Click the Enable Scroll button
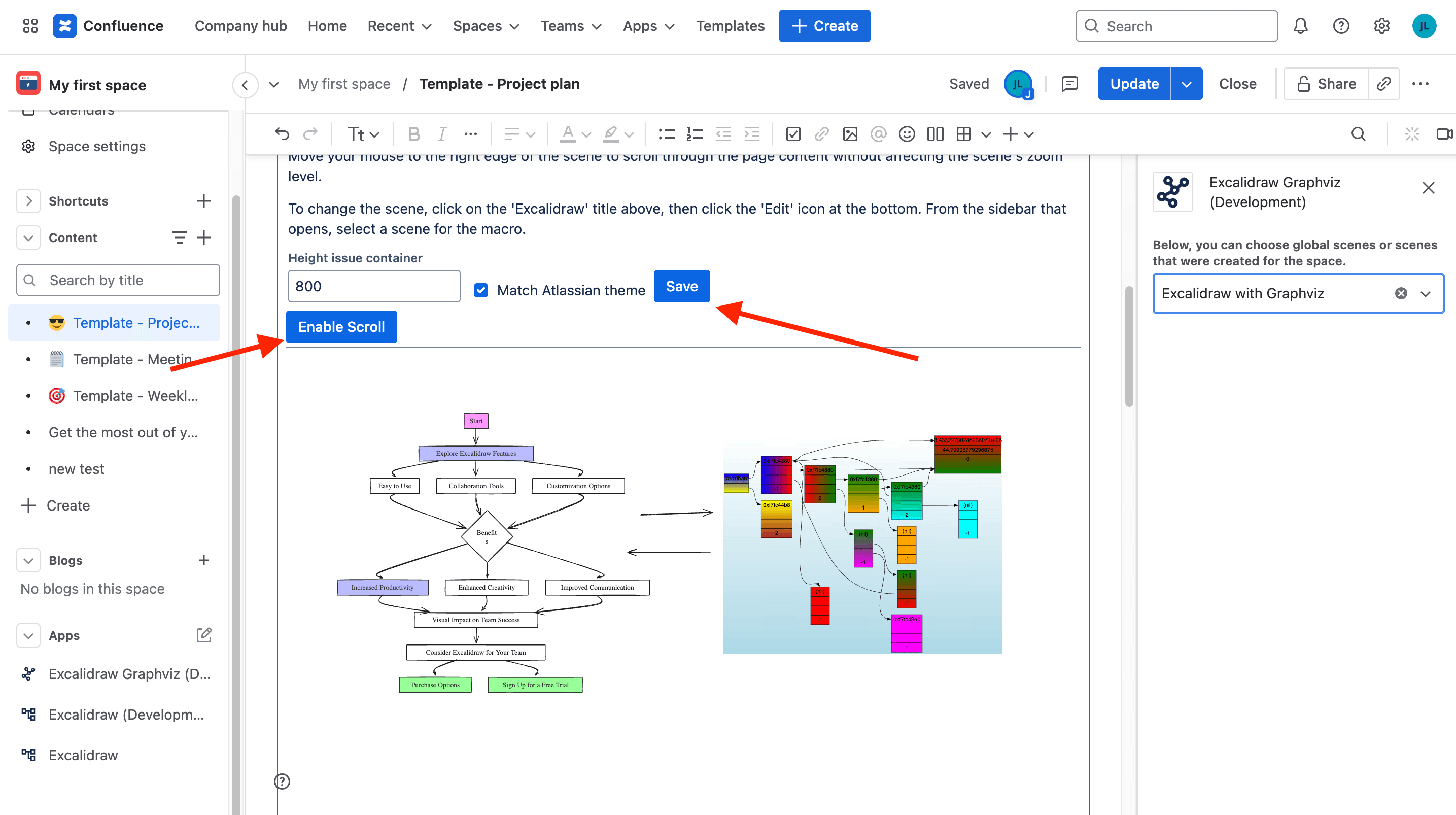The image size is (1456, 815). pyautogui.click(x=341, y=327)
